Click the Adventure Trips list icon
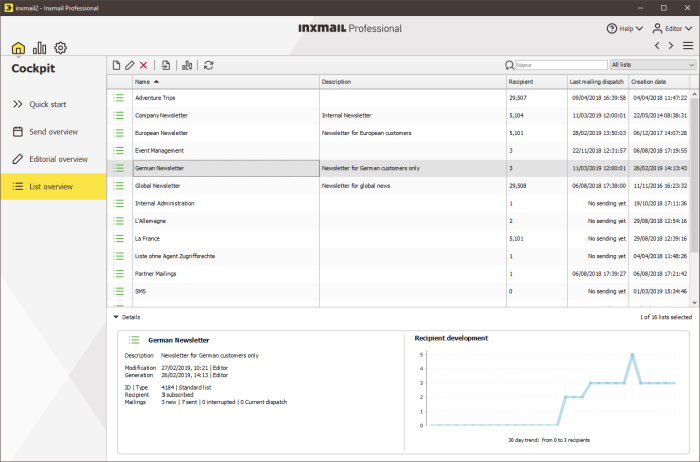The image size is (700, 462). (118, 98)
